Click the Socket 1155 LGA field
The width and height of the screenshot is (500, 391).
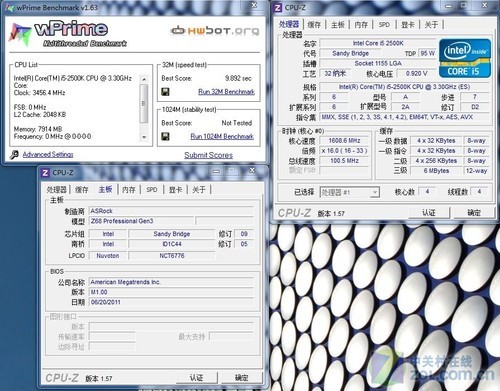378,63
